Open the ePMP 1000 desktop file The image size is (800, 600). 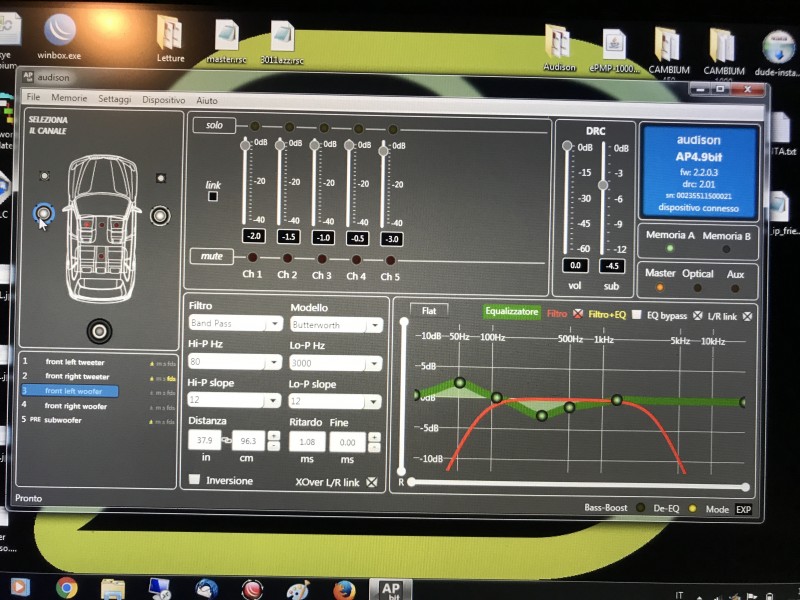pos(614,50)
